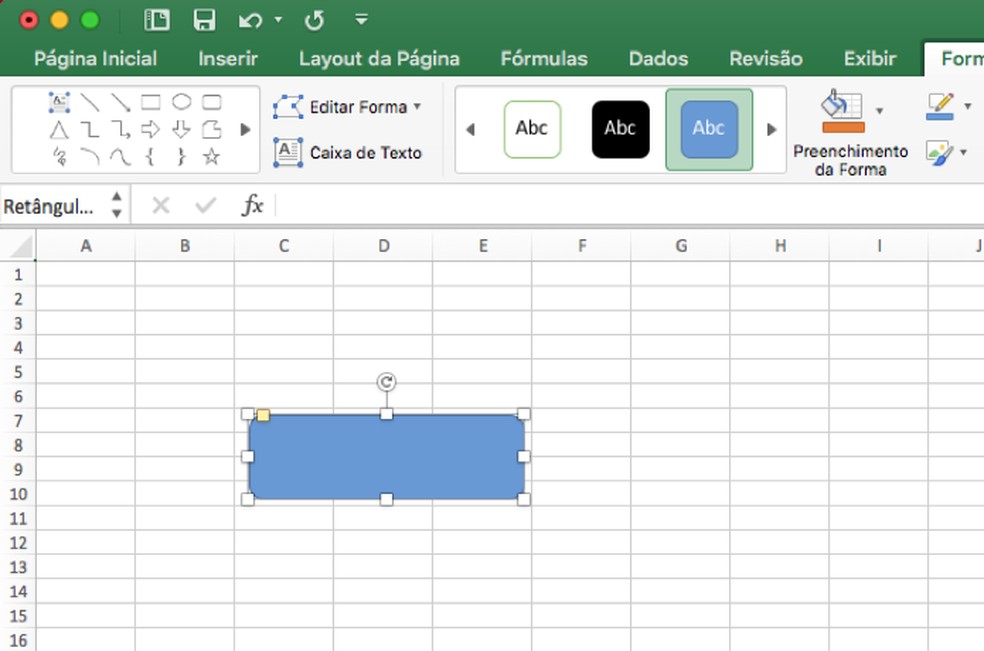Select the scribble freeform shape
The image size is (984, 651).
60,156
